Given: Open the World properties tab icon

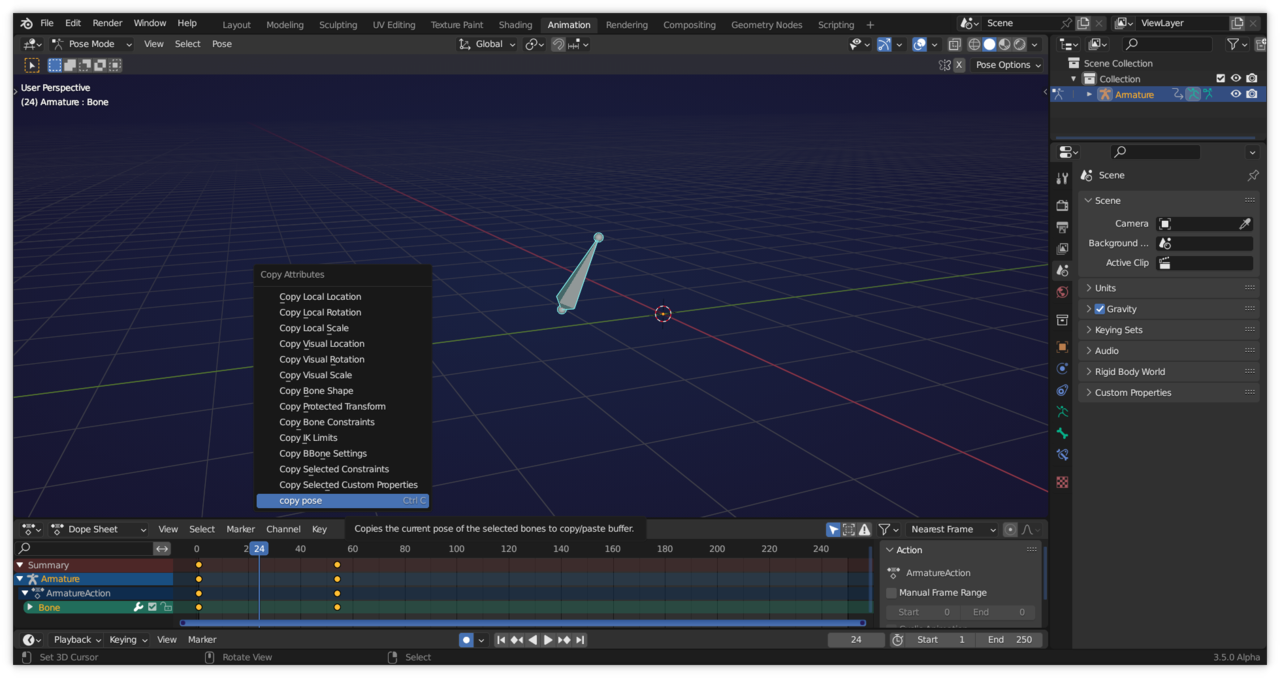Looking at the screenshot, I should pyautogui.click(x=1062, y=293).
